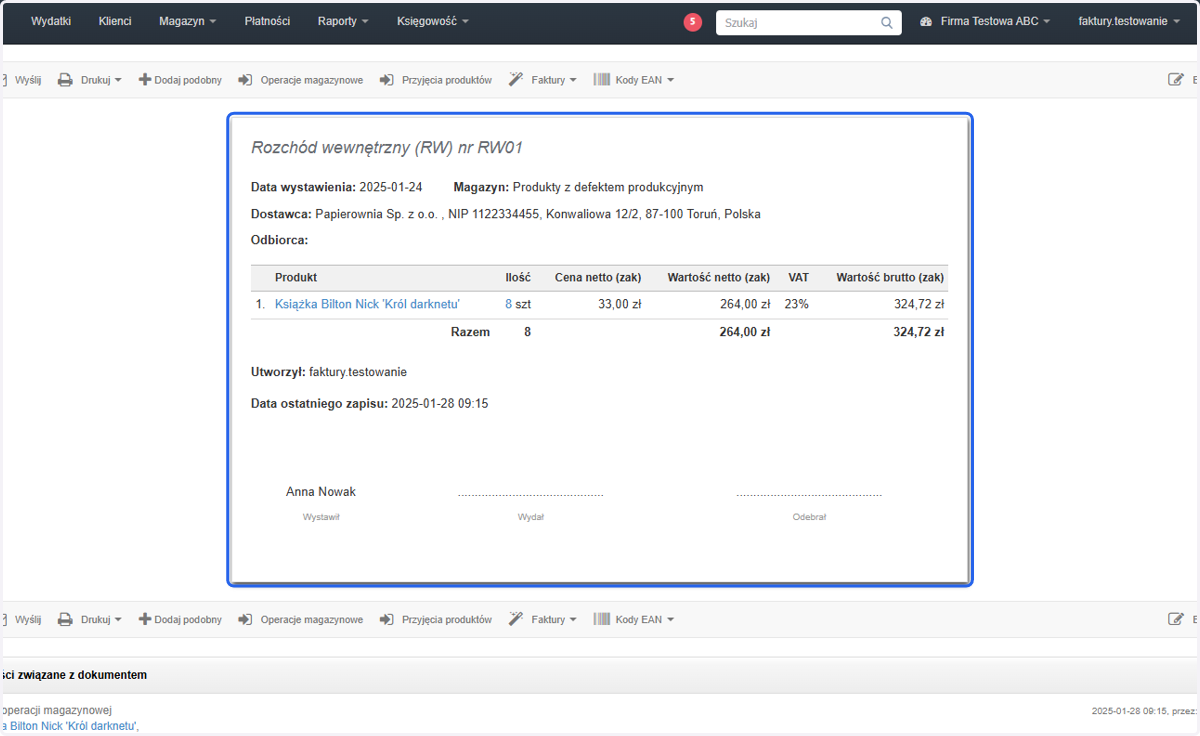Click the Anna Nowak signature name

coord(321,492)
